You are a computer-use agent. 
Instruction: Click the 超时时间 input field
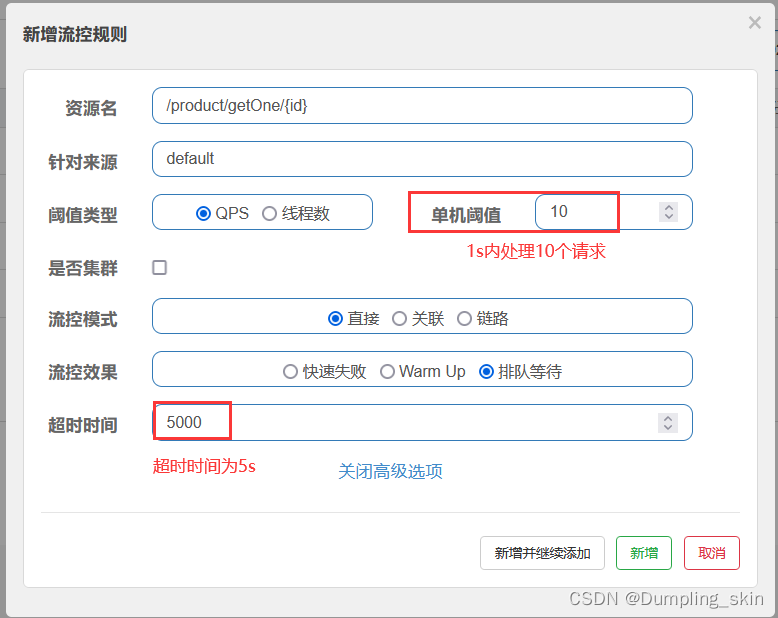(x=422, y=423)
